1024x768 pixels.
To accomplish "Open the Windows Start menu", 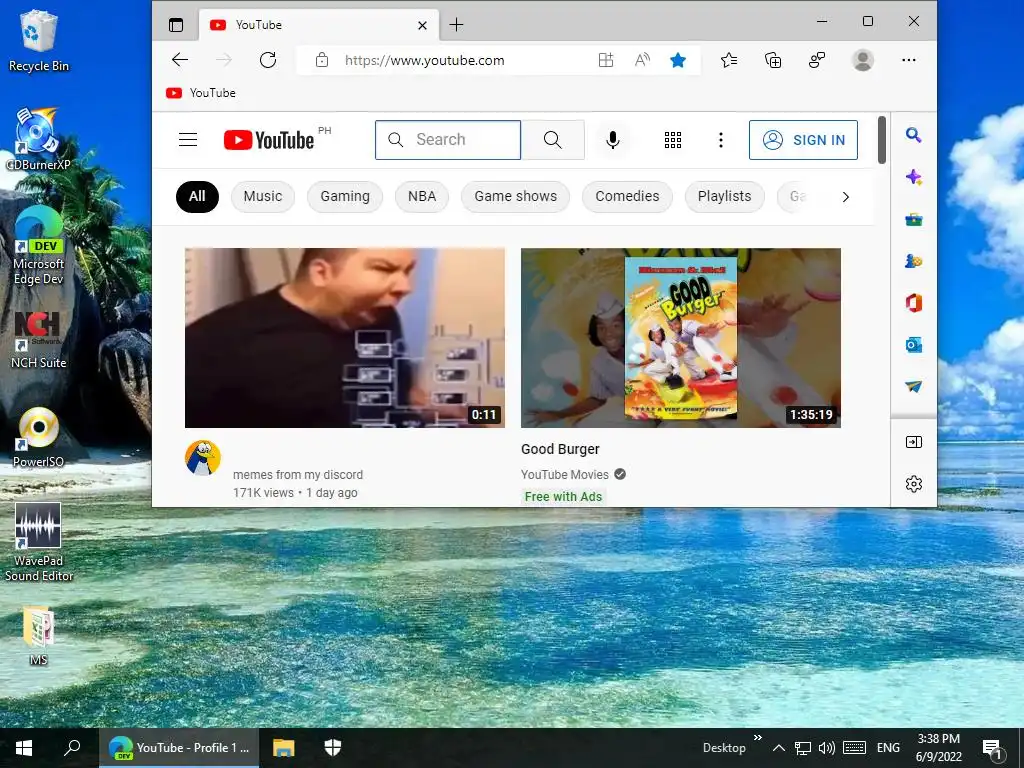I will (24, 748).
